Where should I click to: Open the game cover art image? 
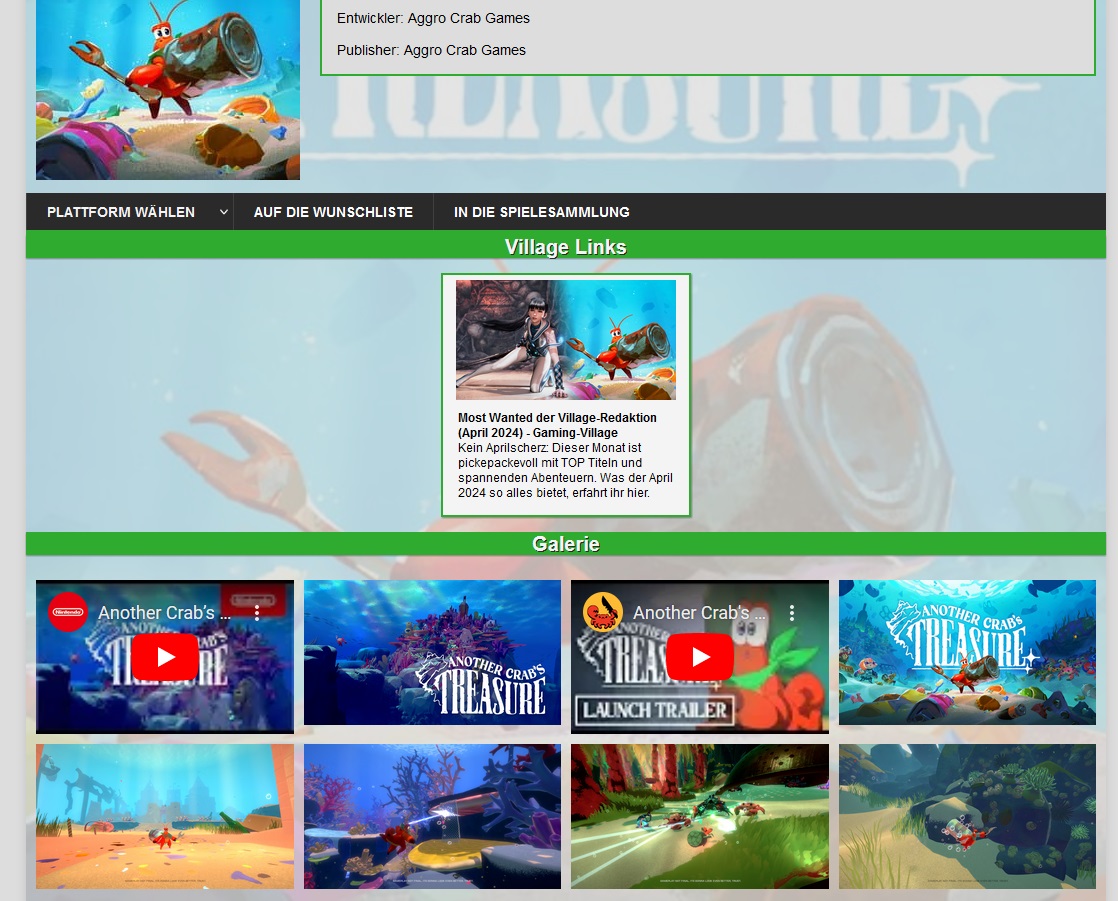pos(168,90)
